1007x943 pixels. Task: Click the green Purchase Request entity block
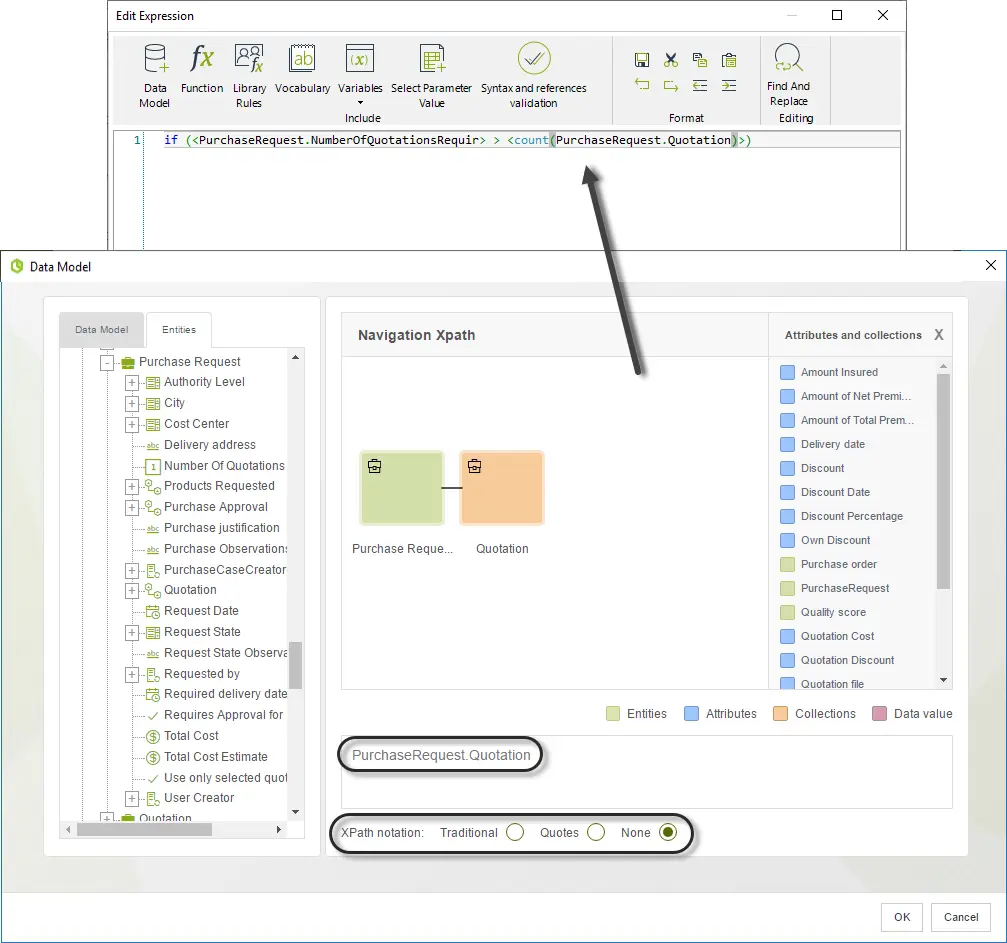pyautogui.click(x=402, y=488)
